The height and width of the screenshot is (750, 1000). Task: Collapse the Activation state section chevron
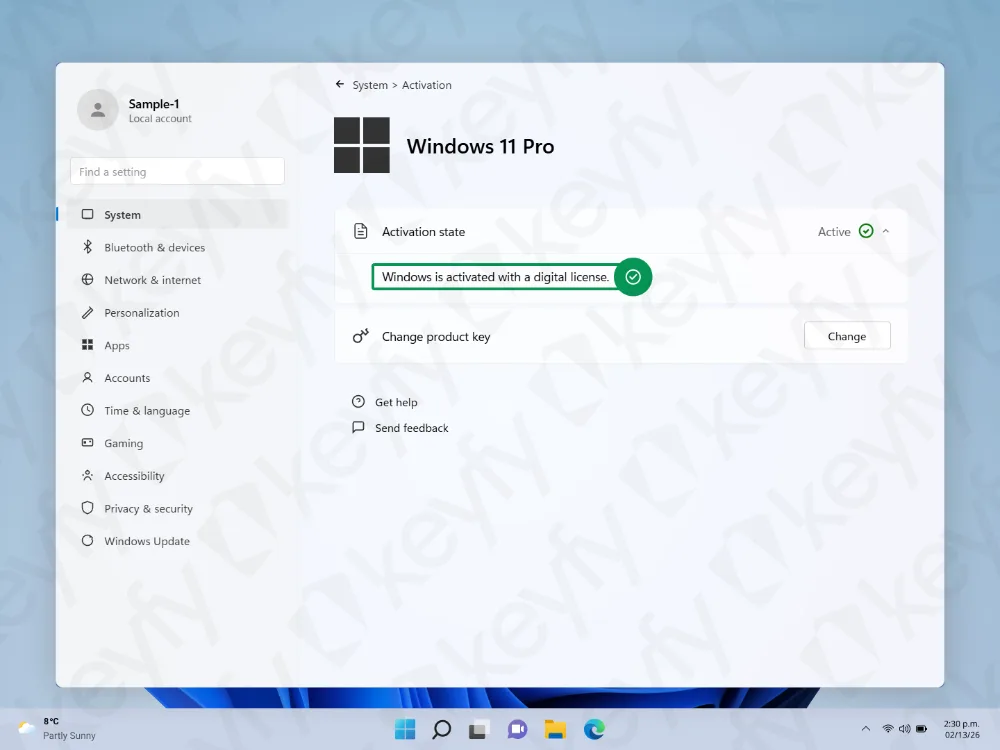pyautogui.click(x=886, y=231)
